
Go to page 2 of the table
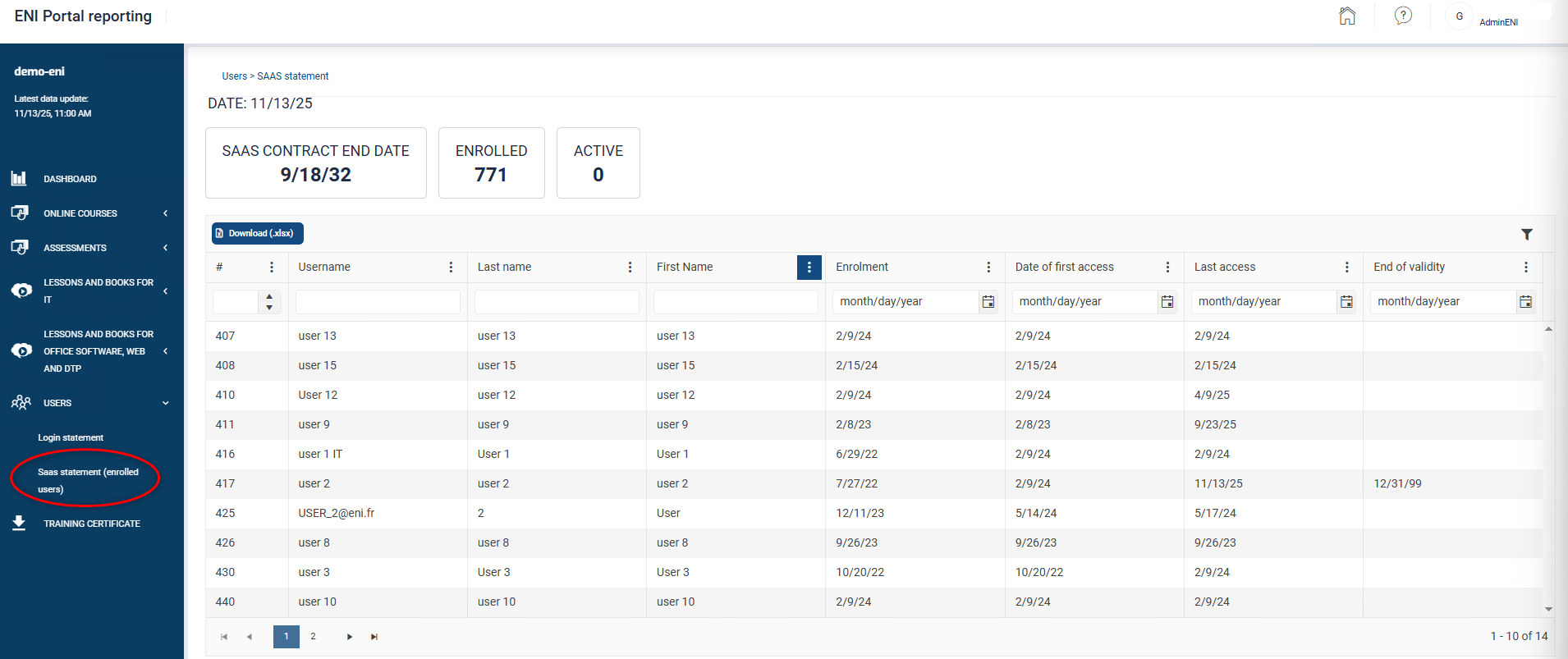coord(313,637)
